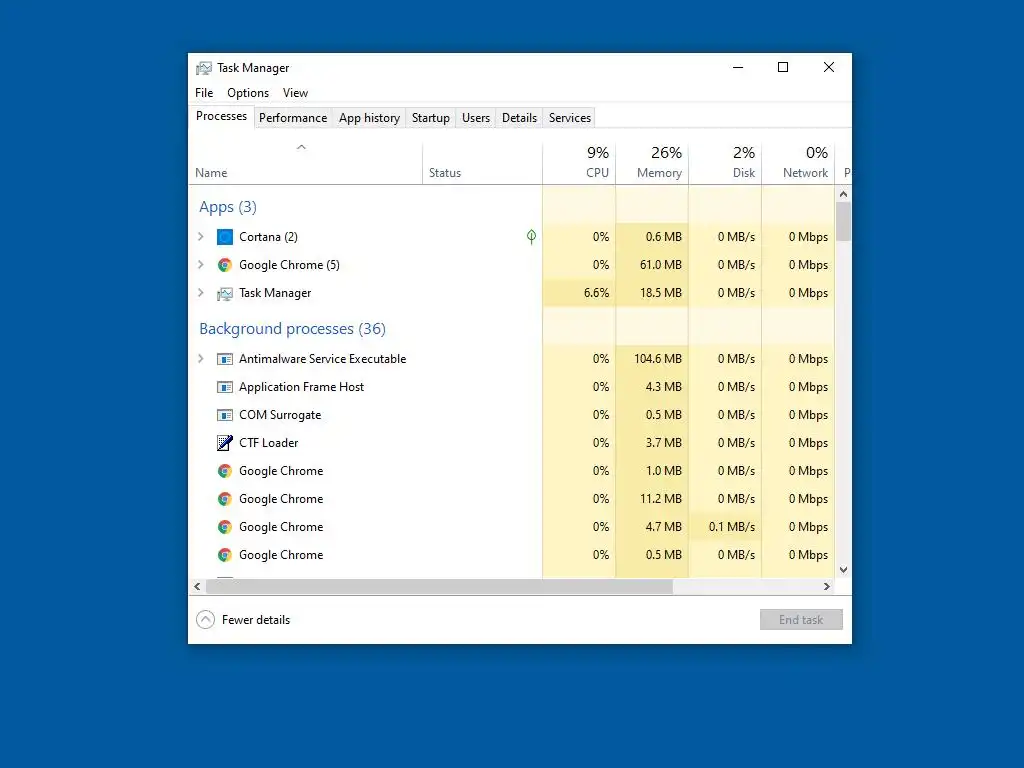
Task: Click the Task Manager row icon
Action: [225, 293]
